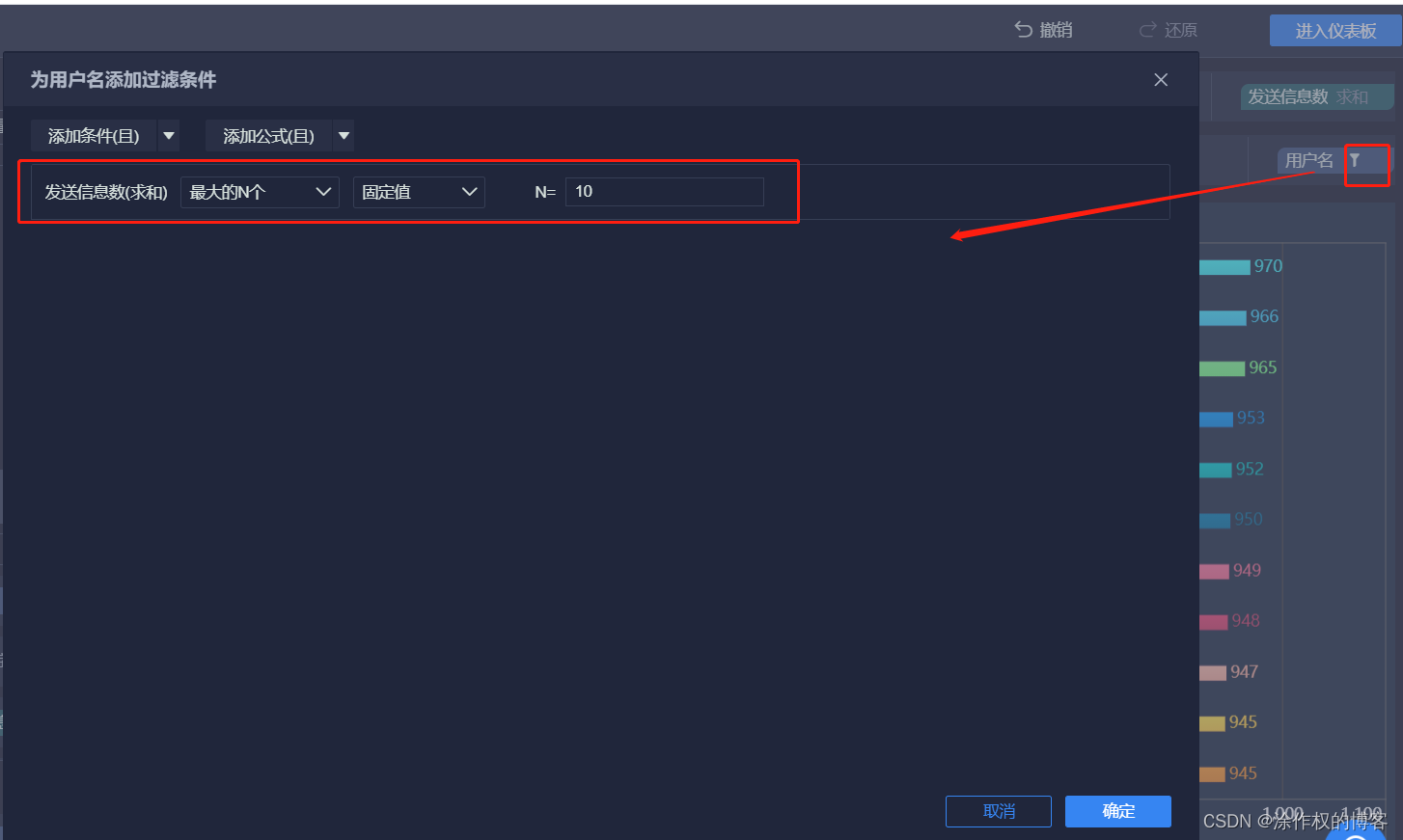The width and height of the screenshot is (1403, 840).
Task: Click the 添加条件(且) button
Action: click(94, 136)
